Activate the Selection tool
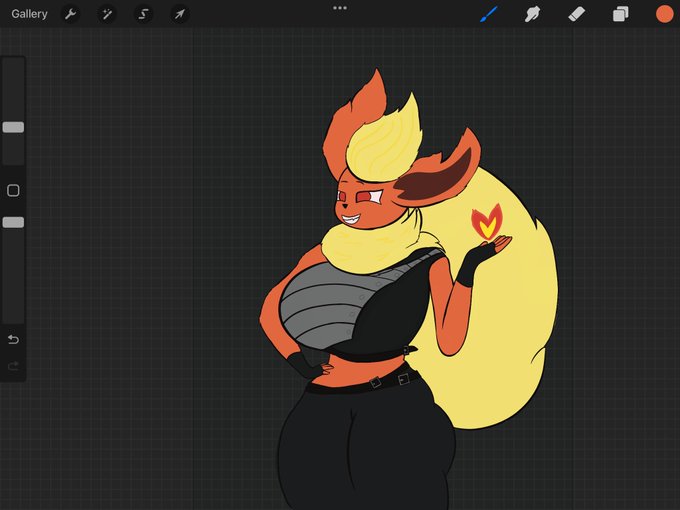This screenshot has width=680, height=510. point(143,14)
